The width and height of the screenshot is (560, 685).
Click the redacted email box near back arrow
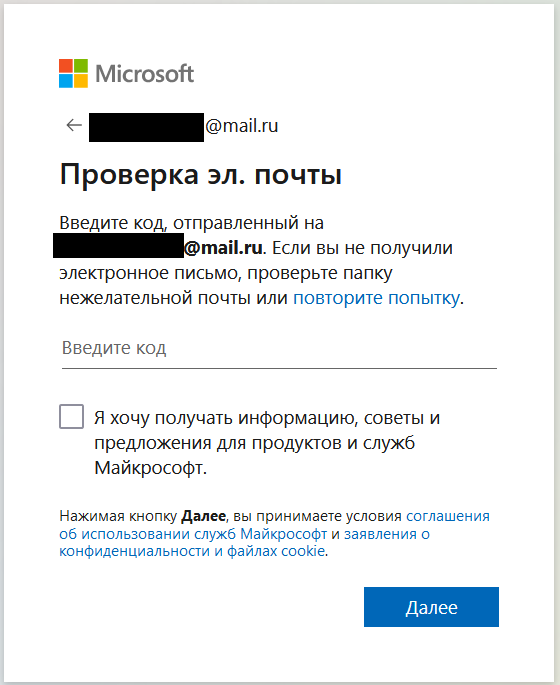(x=146, y=127)
